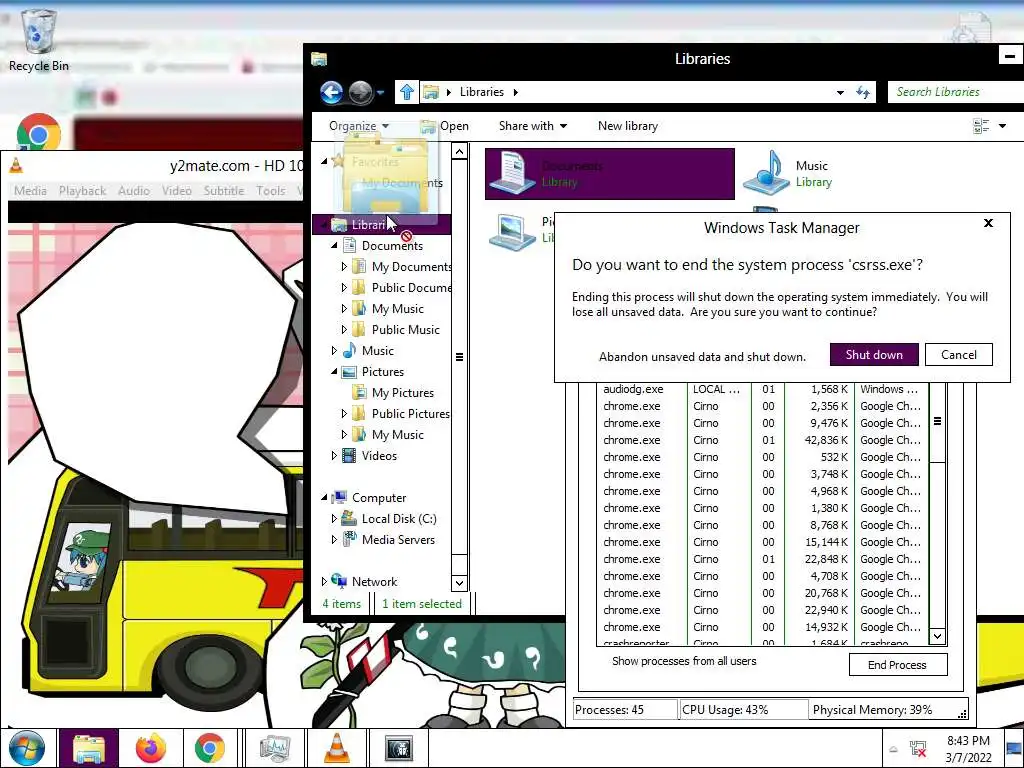Click the network status tray icon
1024x768 pixels.
pyautogui.click(x=918, y=749)
